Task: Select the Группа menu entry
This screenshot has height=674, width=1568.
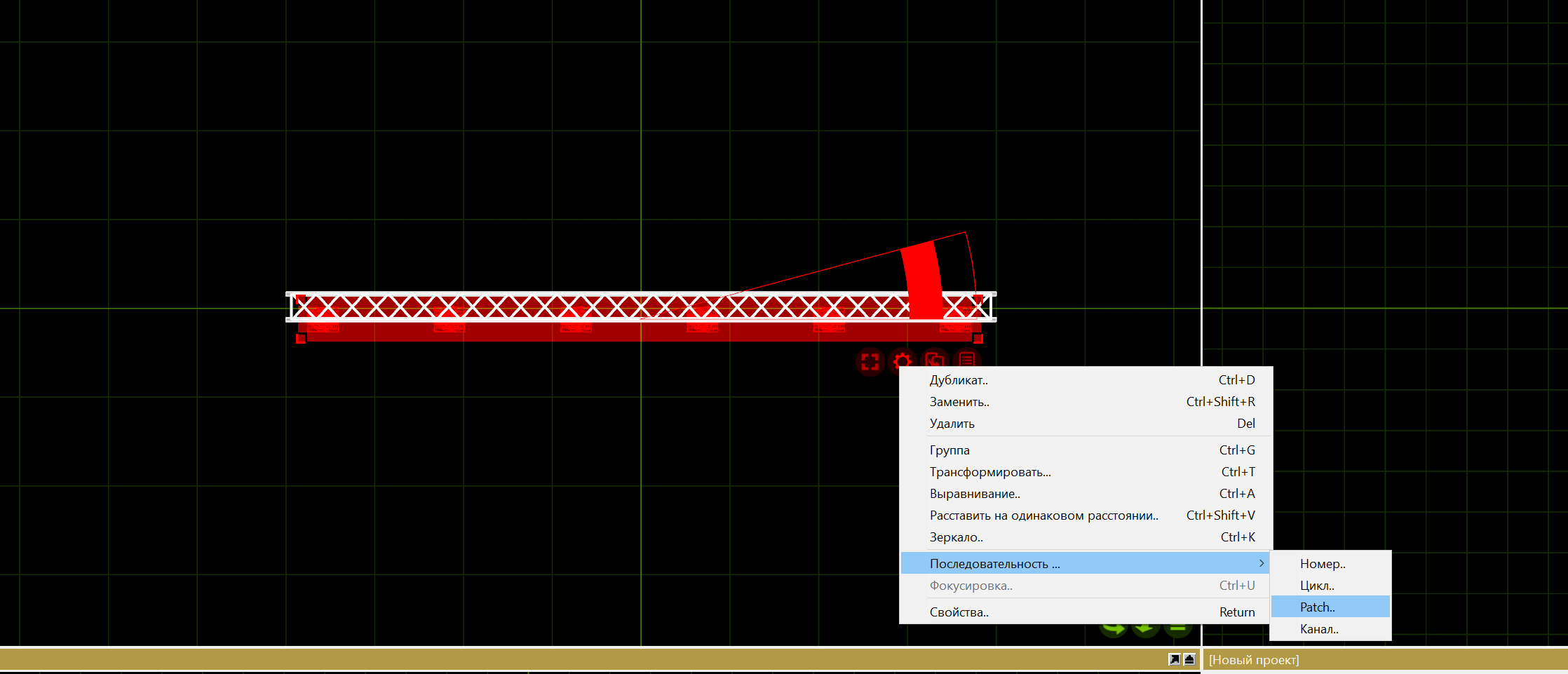Action: coord(1086,450)
